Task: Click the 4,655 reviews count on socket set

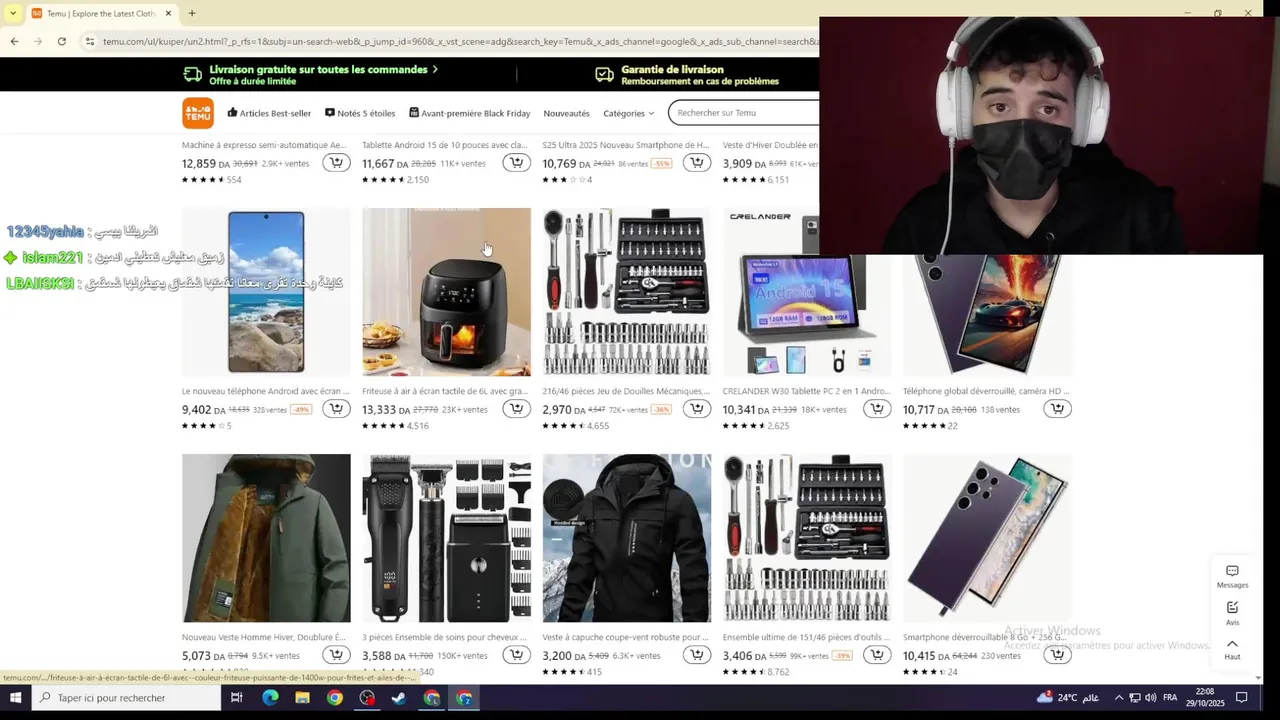Action: point(598,426)
